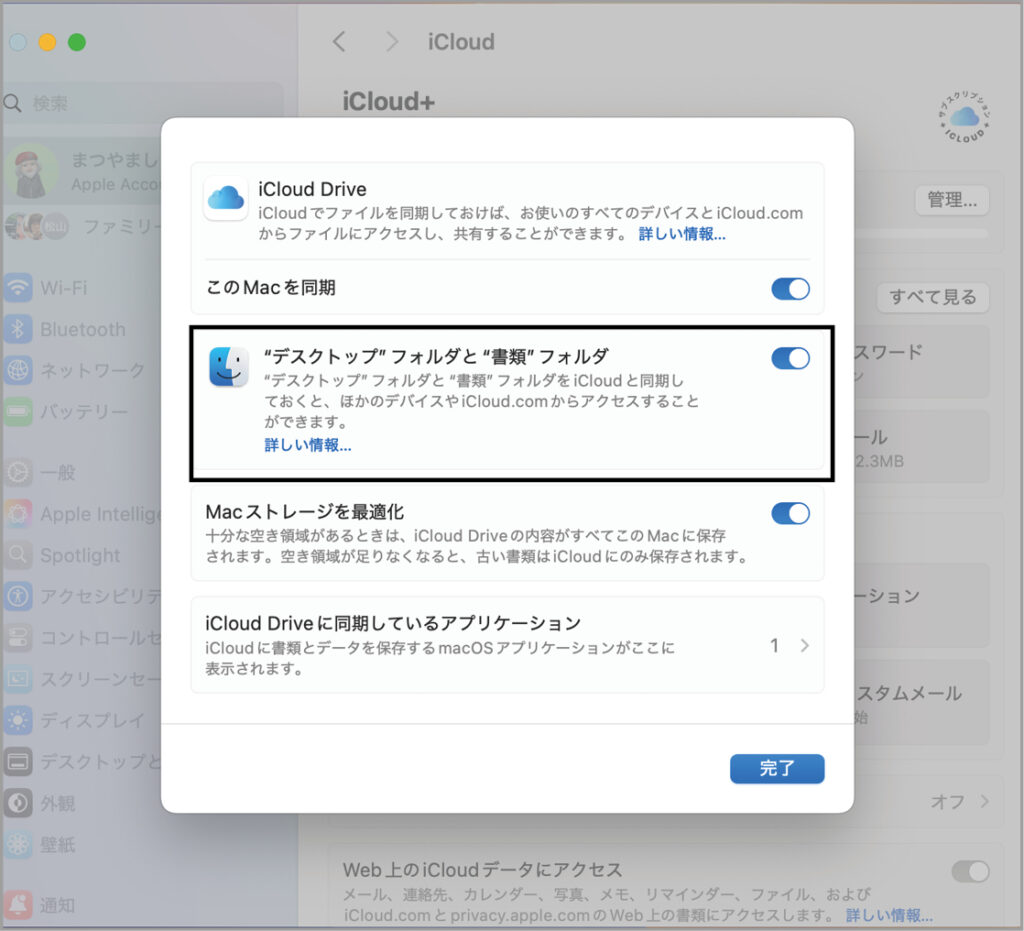The height and width of the screenshot is (931, 1024).
Task: Select Bluetooth in the settings sidebar
Action: coord(82,329)
